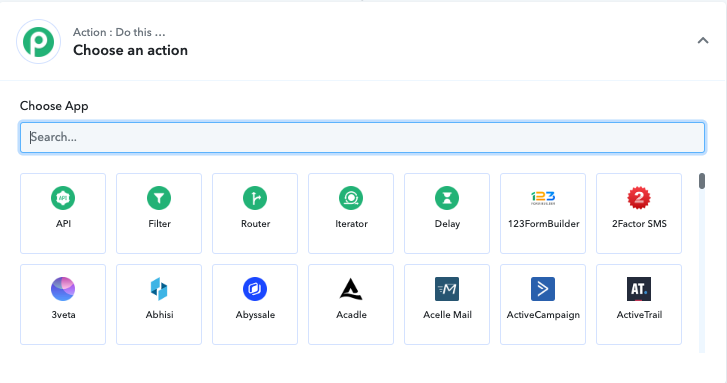Select the API app icon
The image size is (727, 383).
pyautogui.click(x=63, y=198)
